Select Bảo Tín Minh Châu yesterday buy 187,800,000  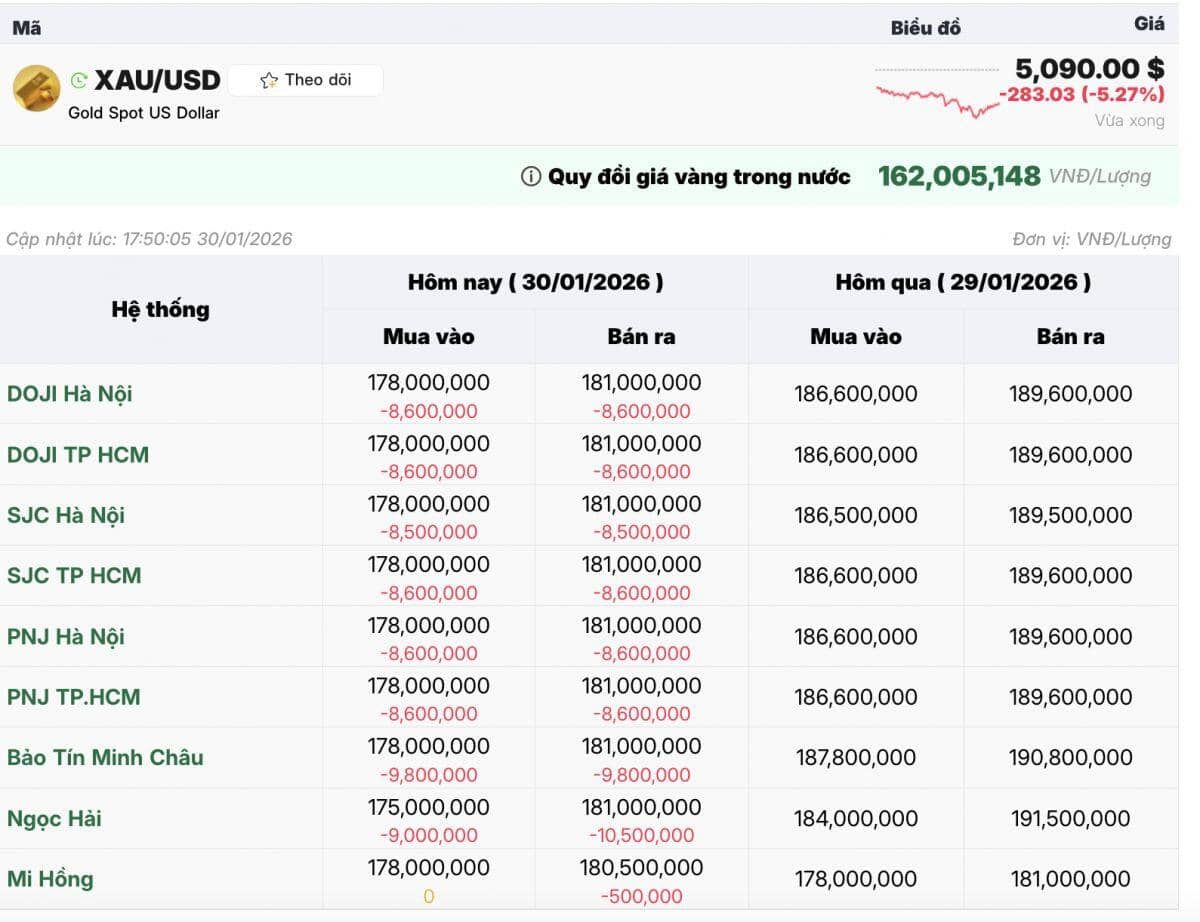856,758
